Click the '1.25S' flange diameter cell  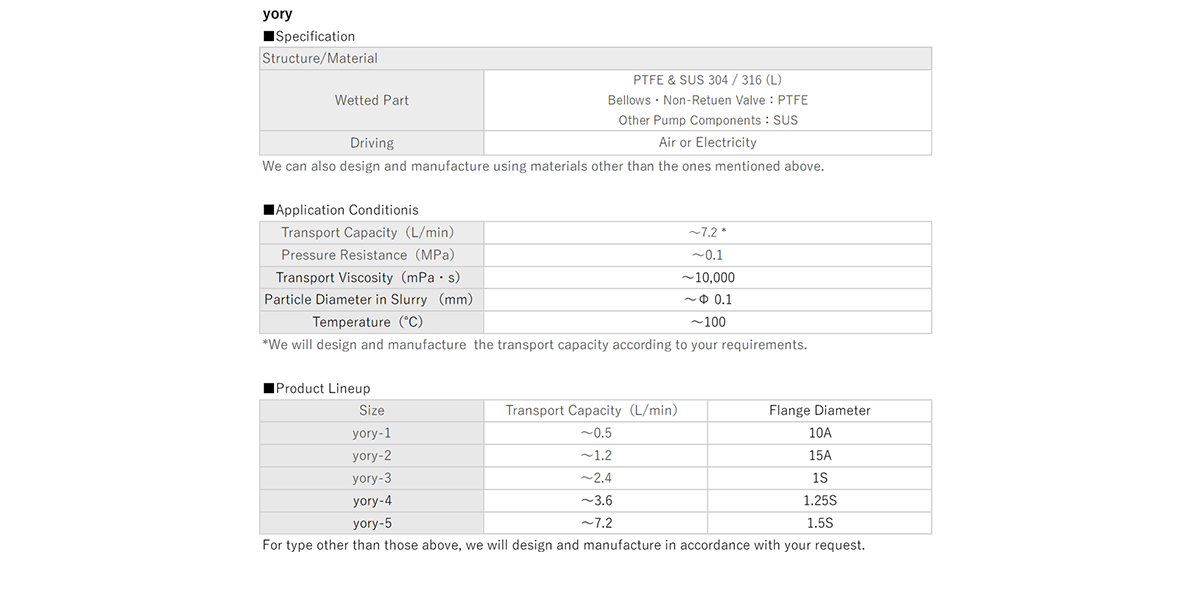820,501
